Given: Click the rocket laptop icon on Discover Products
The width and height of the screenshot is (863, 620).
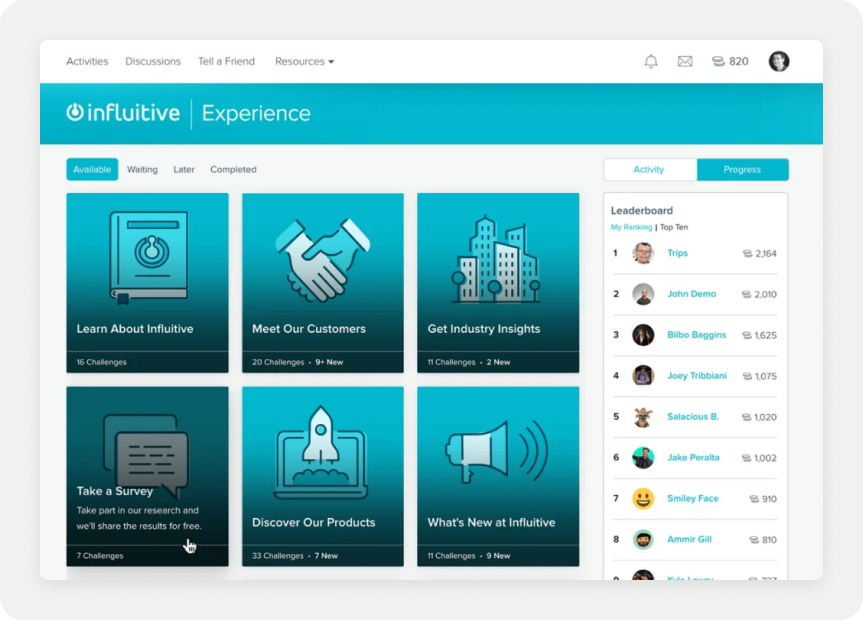Looking at the screenshot, I should pyautogui.click(x=321, y=453).
